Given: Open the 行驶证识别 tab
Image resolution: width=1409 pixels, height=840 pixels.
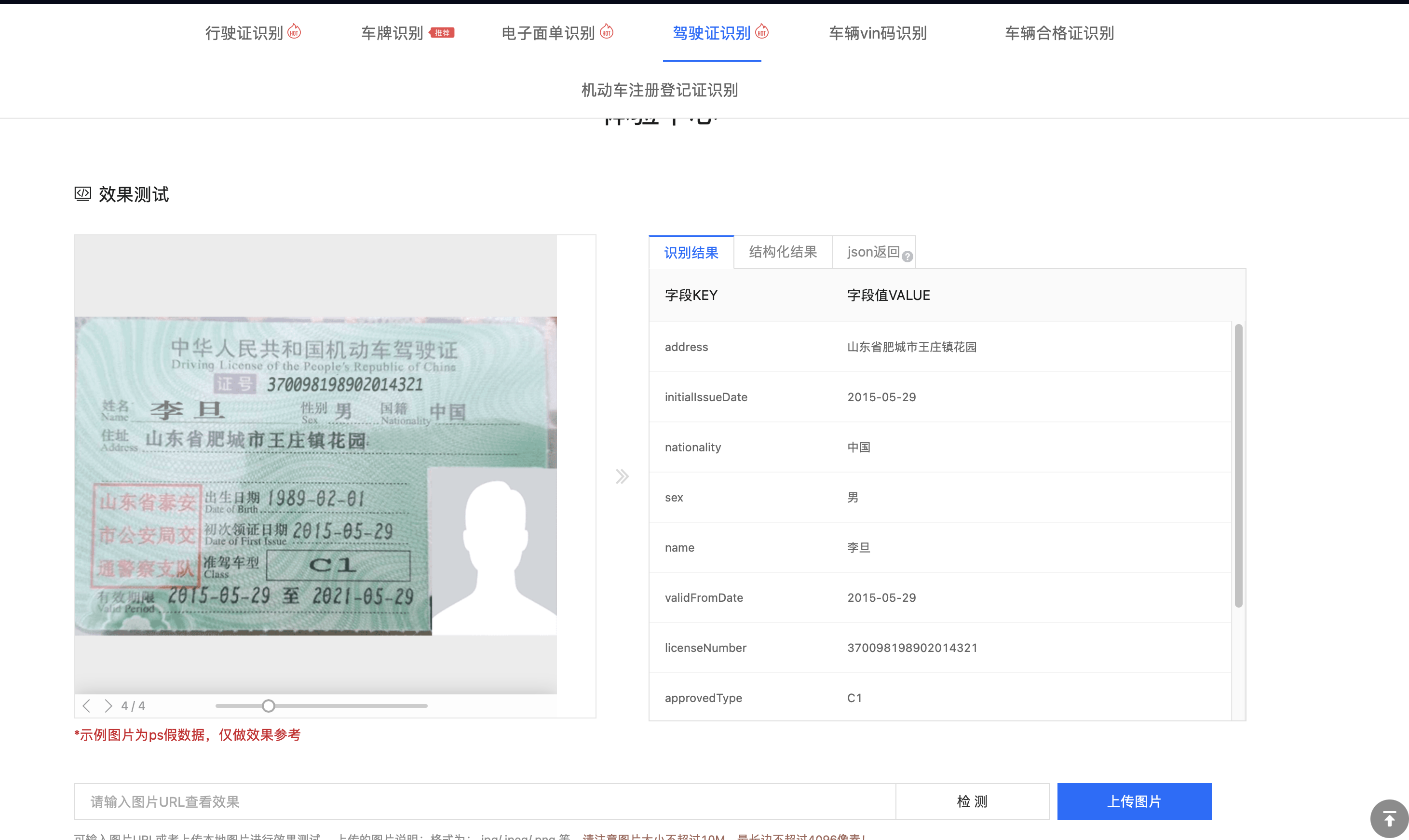Looking at the screenshot, I should tap(244, 33).
